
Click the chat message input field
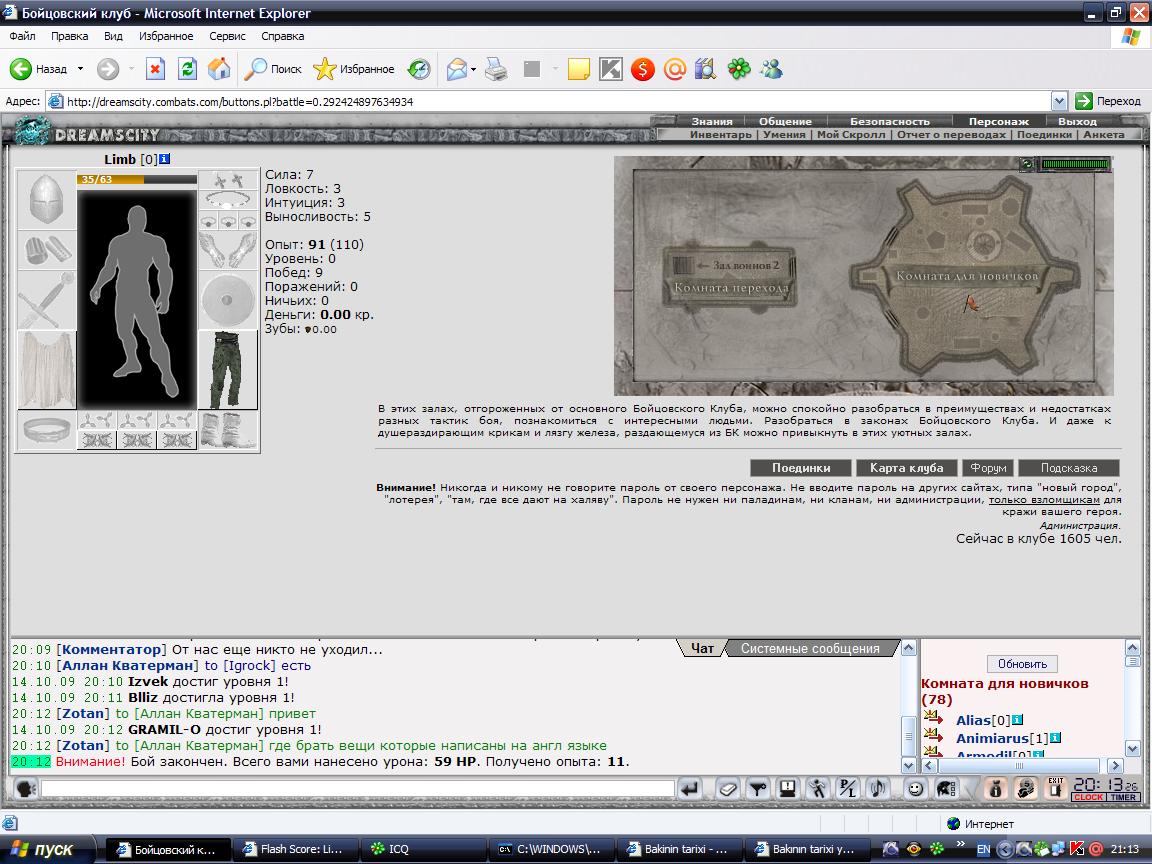tap(358, 789)
